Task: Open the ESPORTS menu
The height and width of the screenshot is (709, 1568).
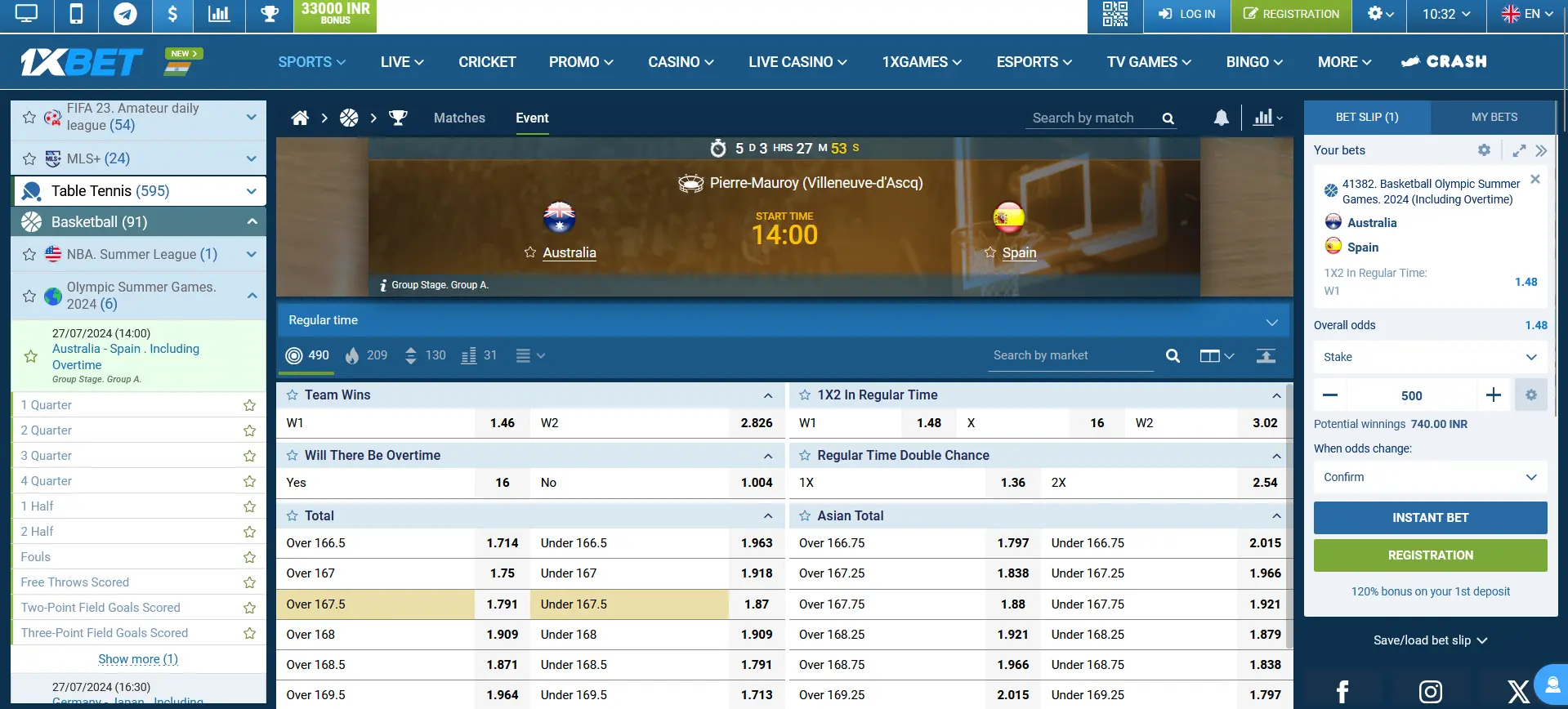Action: [1034, 62]
